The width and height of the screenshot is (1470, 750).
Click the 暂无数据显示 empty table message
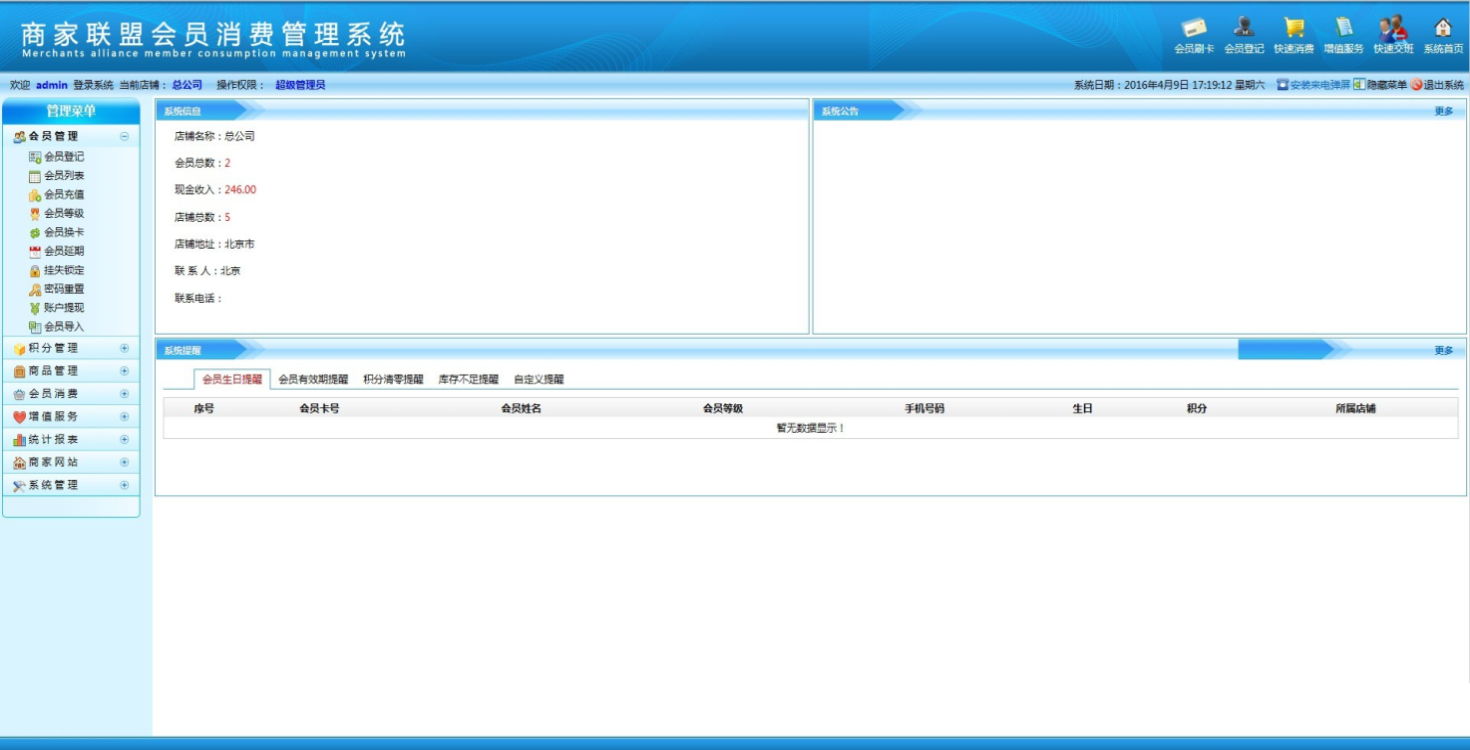[x=811, y=428]
